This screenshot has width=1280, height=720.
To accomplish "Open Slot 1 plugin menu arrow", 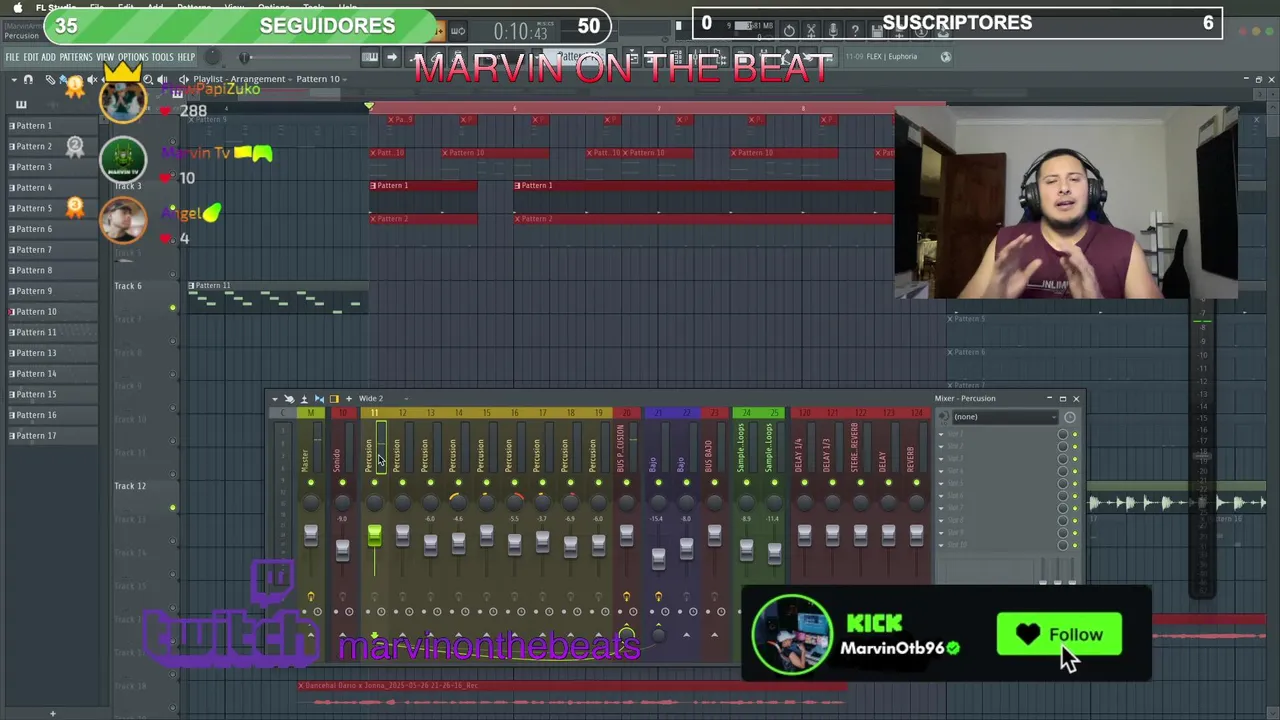I will [x=941, y=434].
